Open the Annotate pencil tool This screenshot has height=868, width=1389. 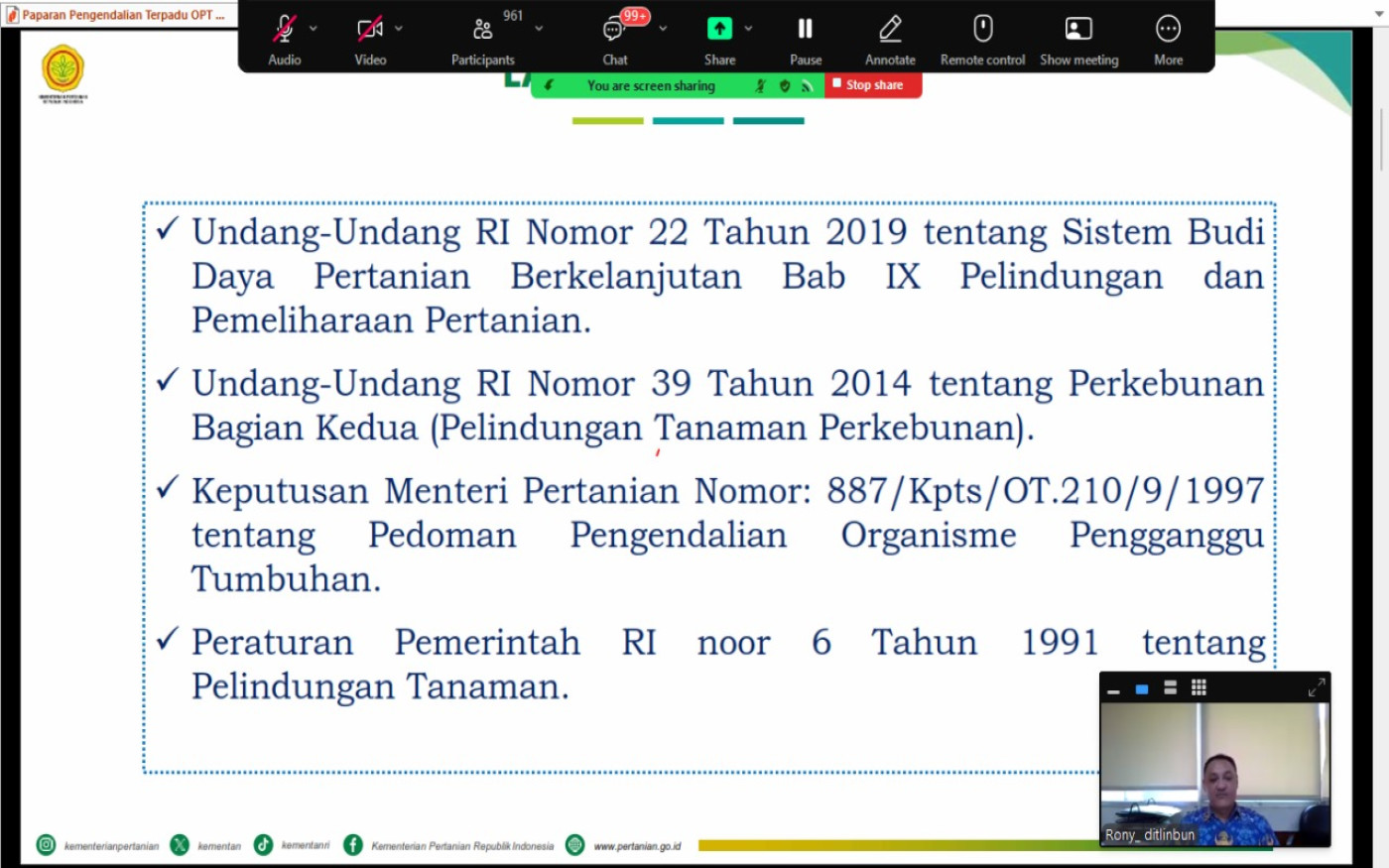pyautogui.click(x=890, y=30)
